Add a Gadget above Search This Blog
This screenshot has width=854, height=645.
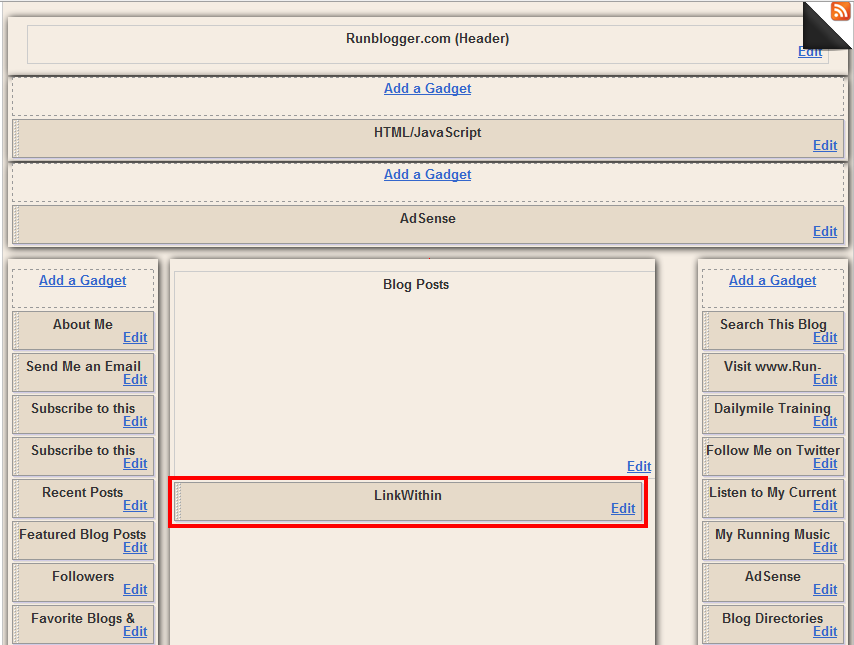pos(772,280)
